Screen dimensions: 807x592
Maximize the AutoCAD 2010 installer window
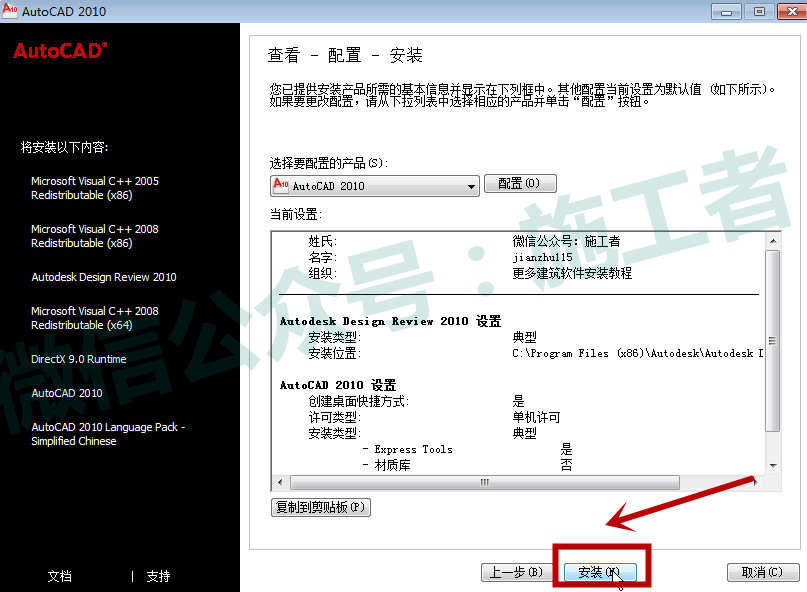[x=759, y=11]
